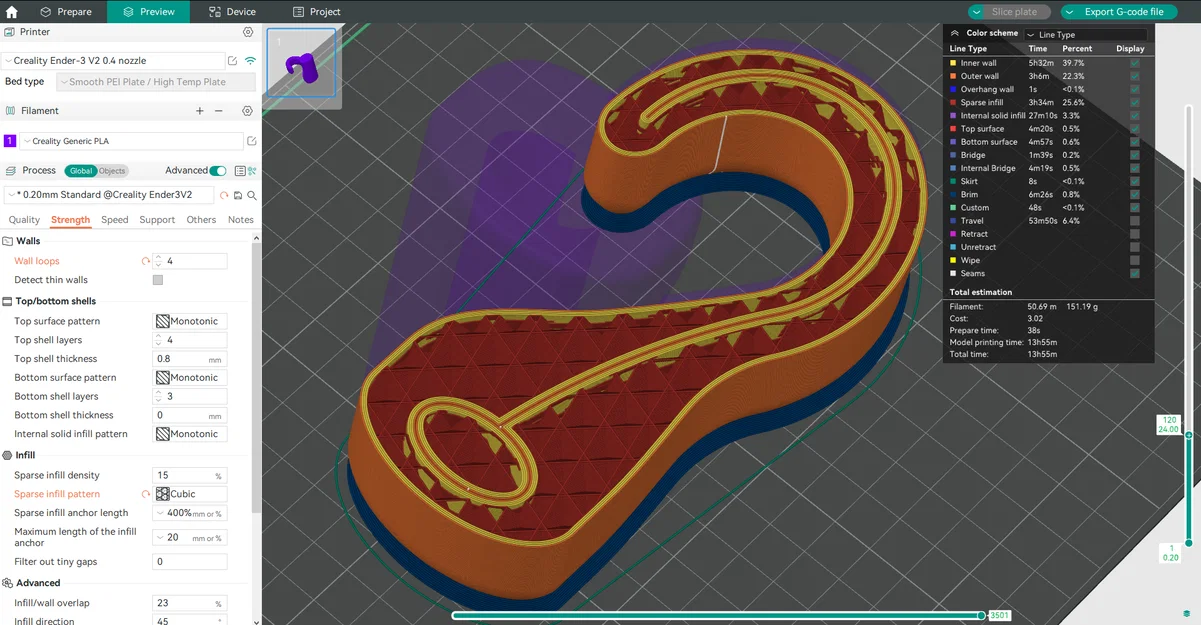Switch to the Device tab
Viewport: 1201px width, 625px height.
coord(233,12)
